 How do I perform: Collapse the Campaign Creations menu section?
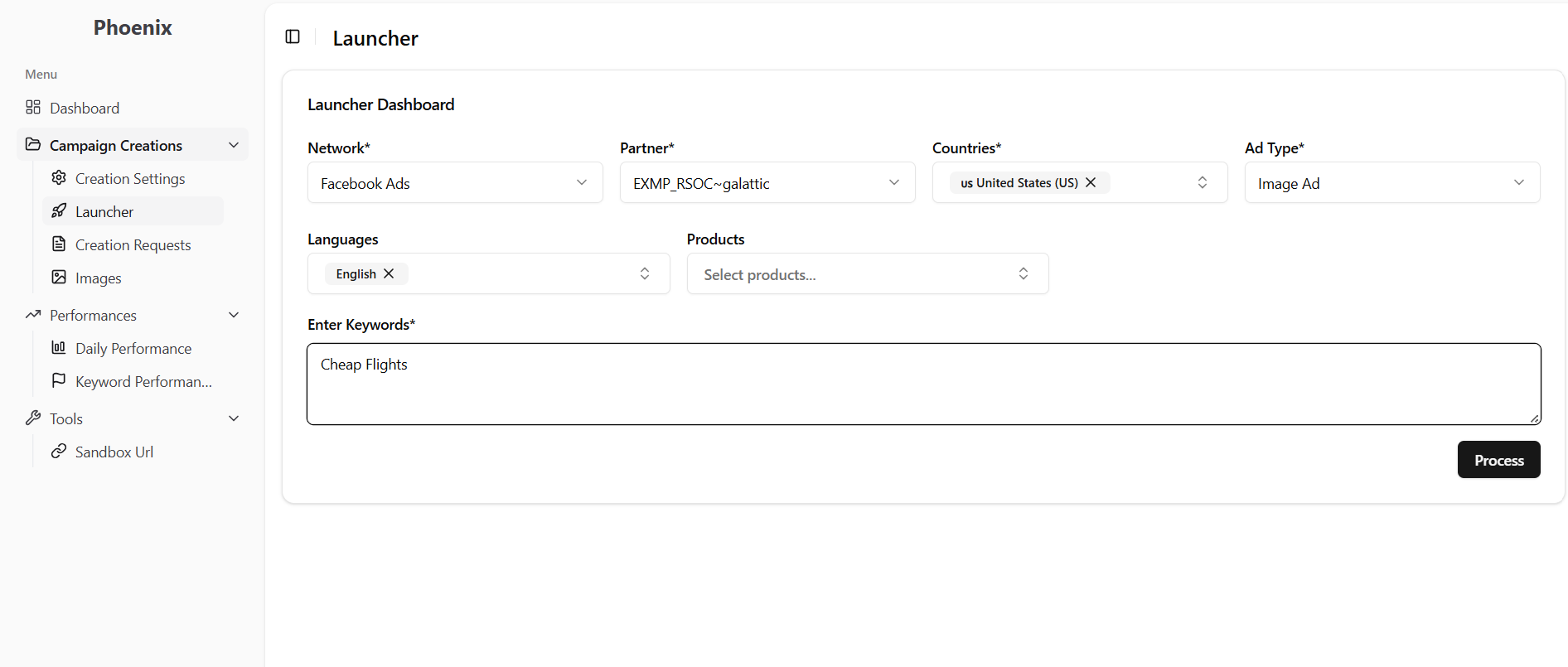tap(234, 145)
